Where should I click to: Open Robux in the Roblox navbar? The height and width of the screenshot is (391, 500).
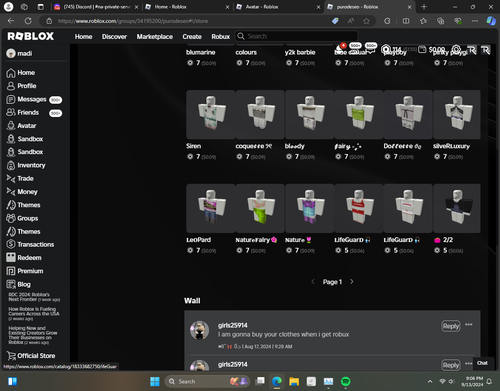pyautogui.click(x=221, y=37)
